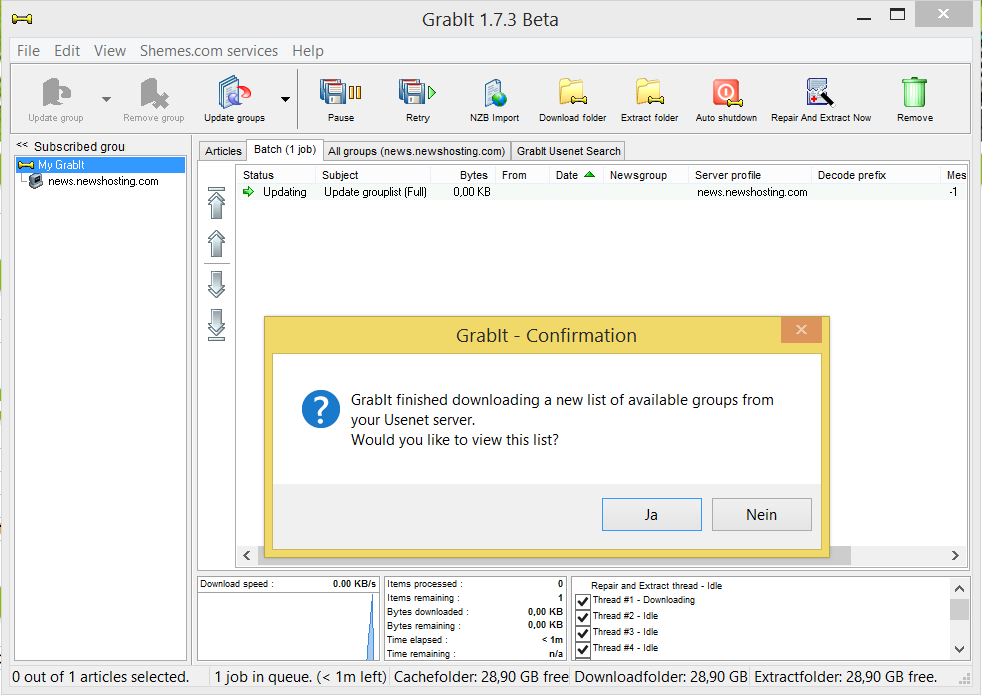The image size is (982, 696).
Task: Click '1 job in queue' status text
Action: pos(300,677)
